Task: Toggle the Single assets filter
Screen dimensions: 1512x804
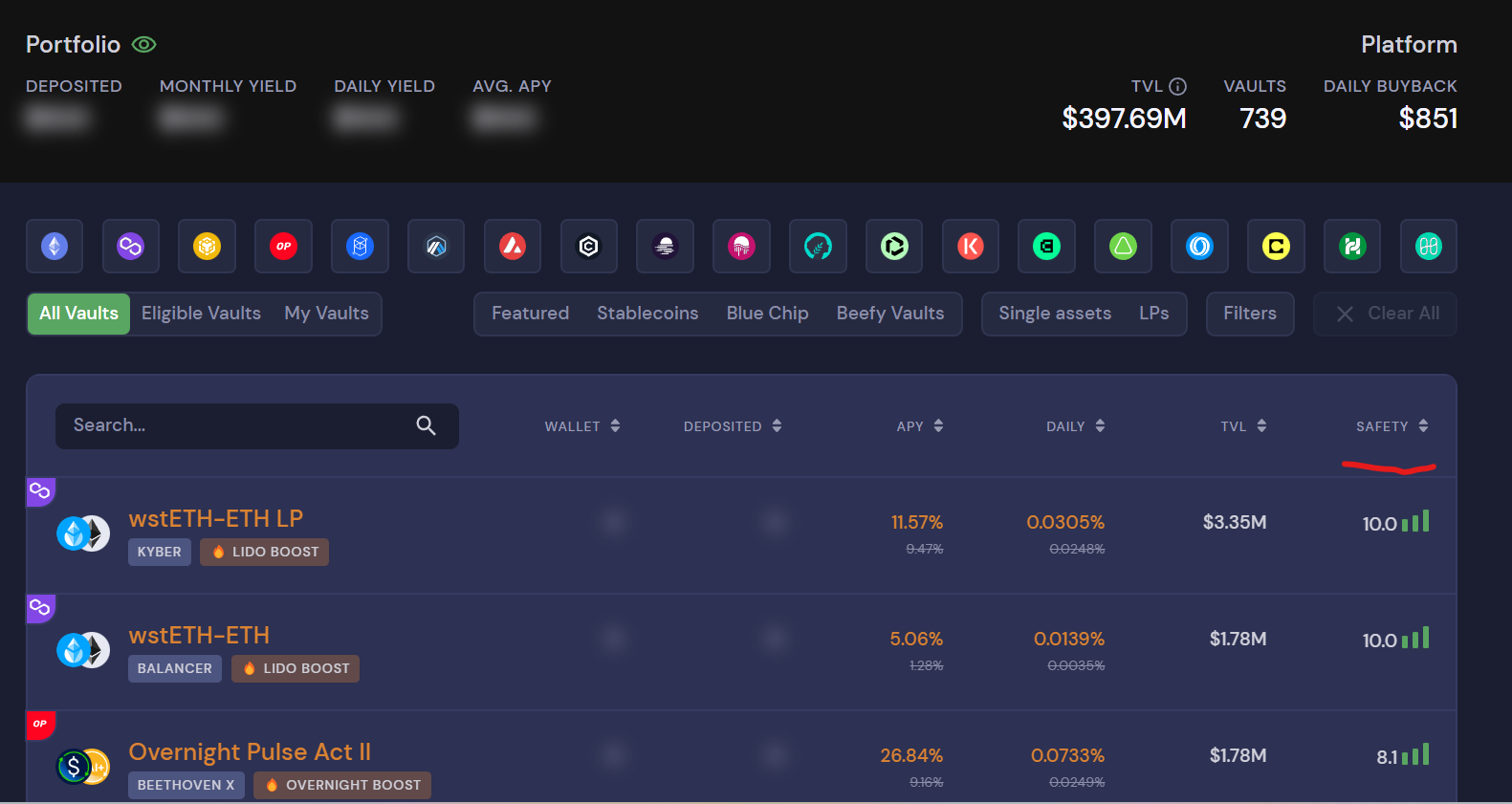Action: click(1055, 314)
